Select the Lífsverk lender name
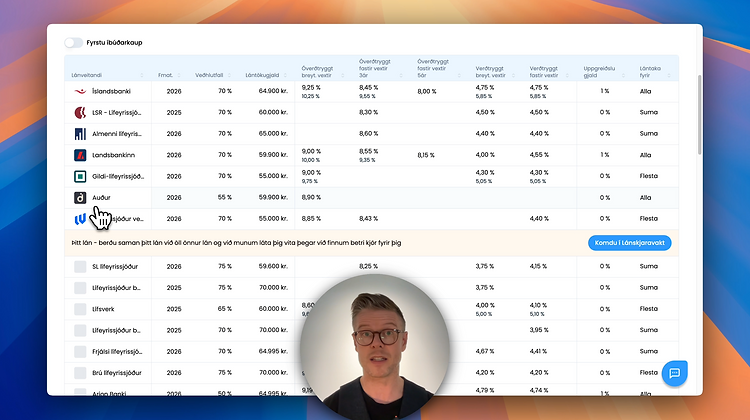This screenshot has width=750, height=420. click(x=103, y=309)
